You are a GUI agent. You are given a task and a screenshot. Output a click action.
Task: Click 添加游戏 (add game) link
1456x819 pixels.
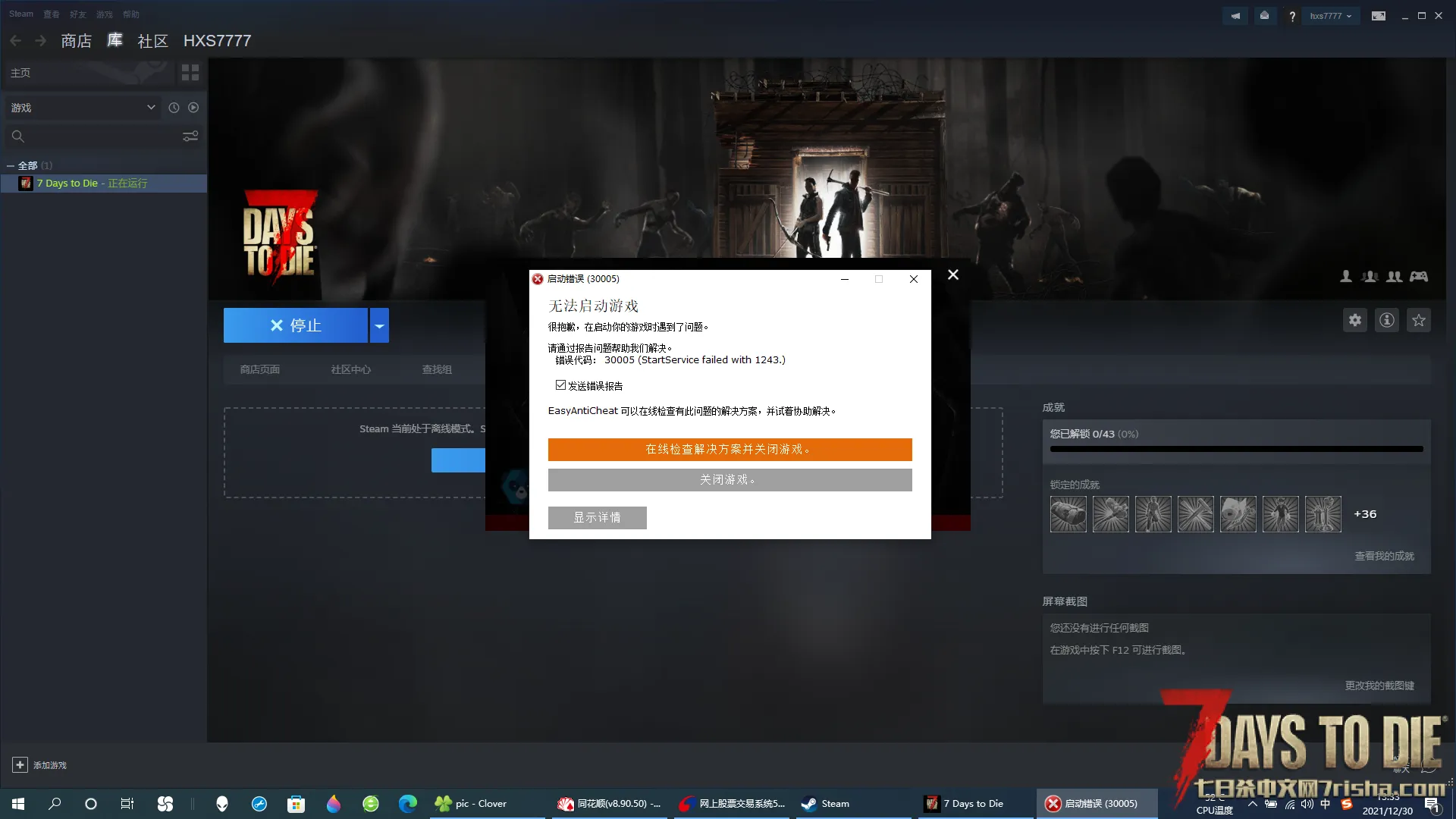click(50, 765)
